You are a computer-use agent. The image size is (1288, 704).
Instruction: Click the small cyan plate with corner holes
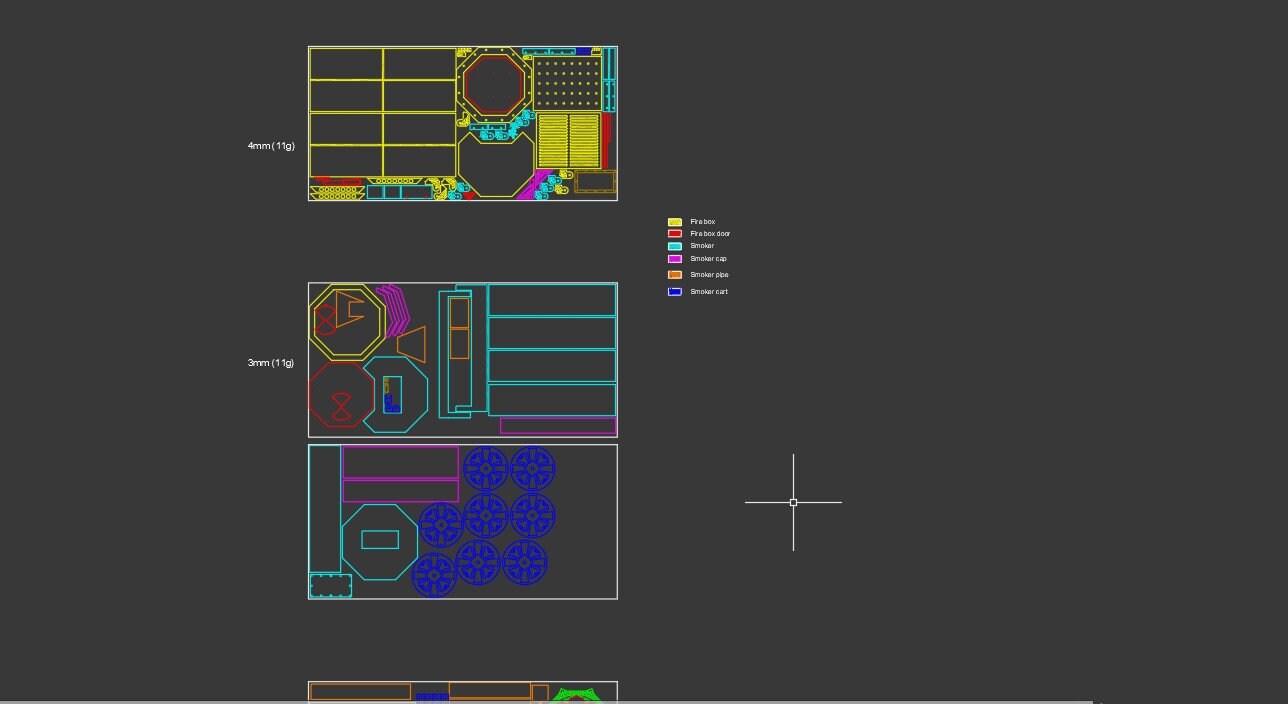330,586
